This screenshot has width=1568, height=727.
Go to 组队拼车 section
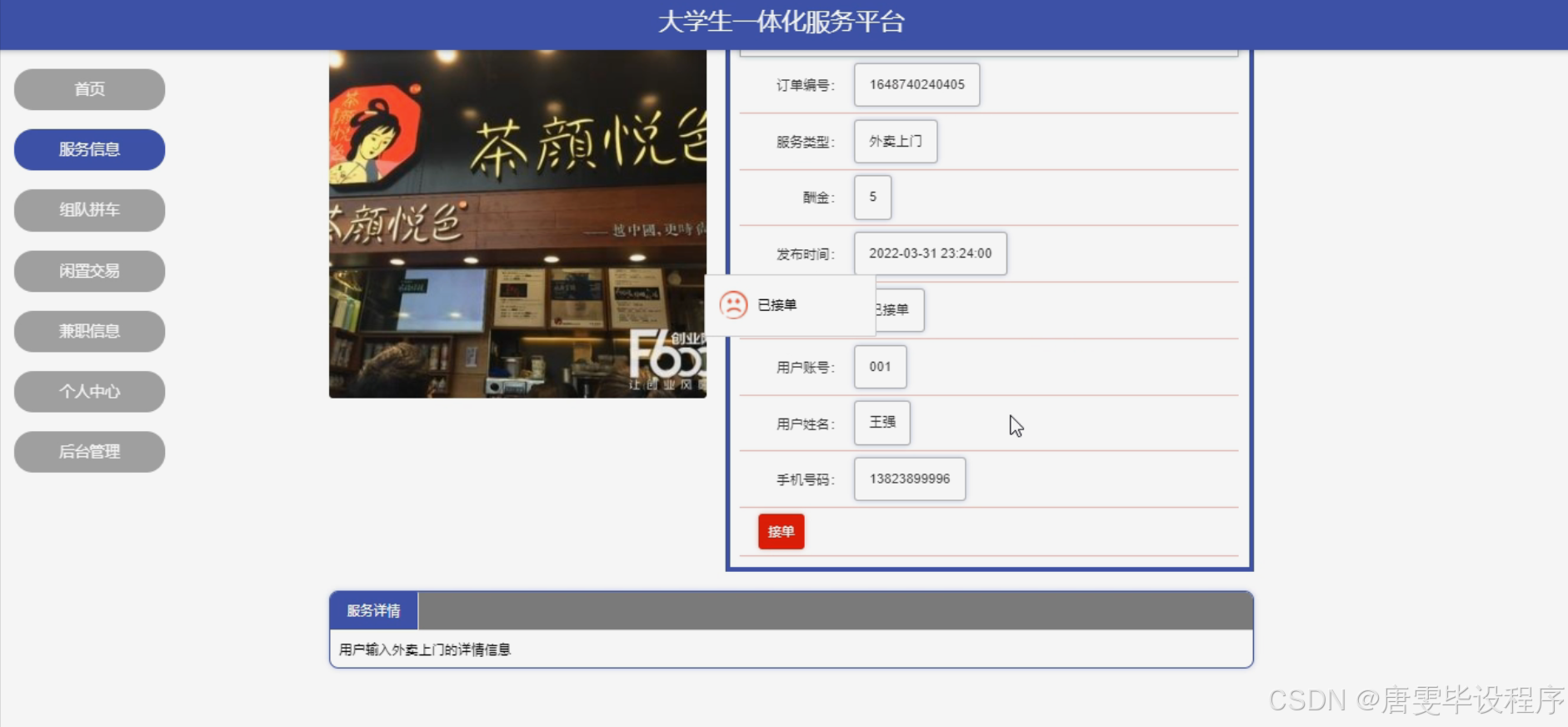(x=89, y=210)
